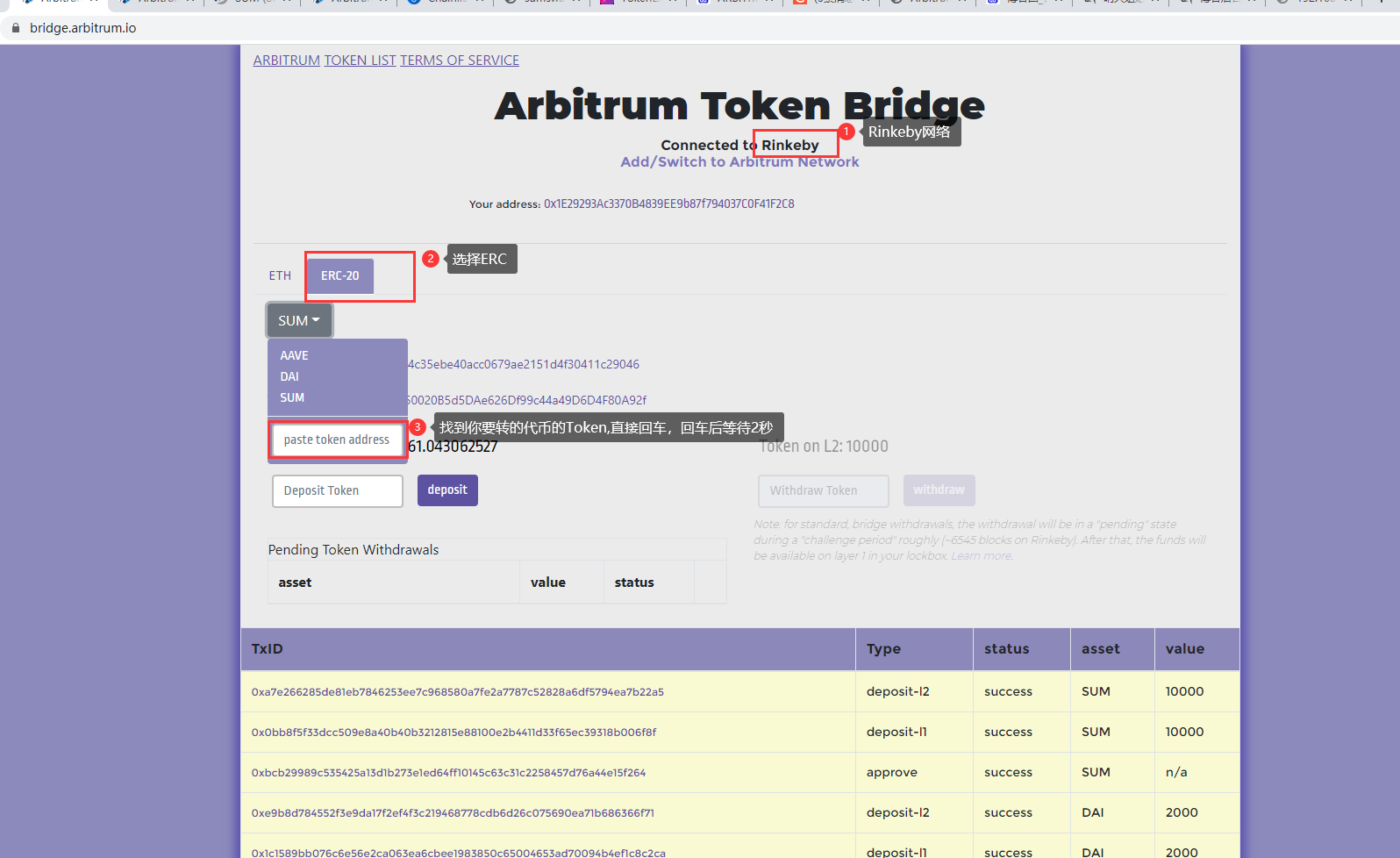Click "DAI" asset in the 0xe9b8d784552… row
Viewport: 1400px width, 858px height.
1093,813
